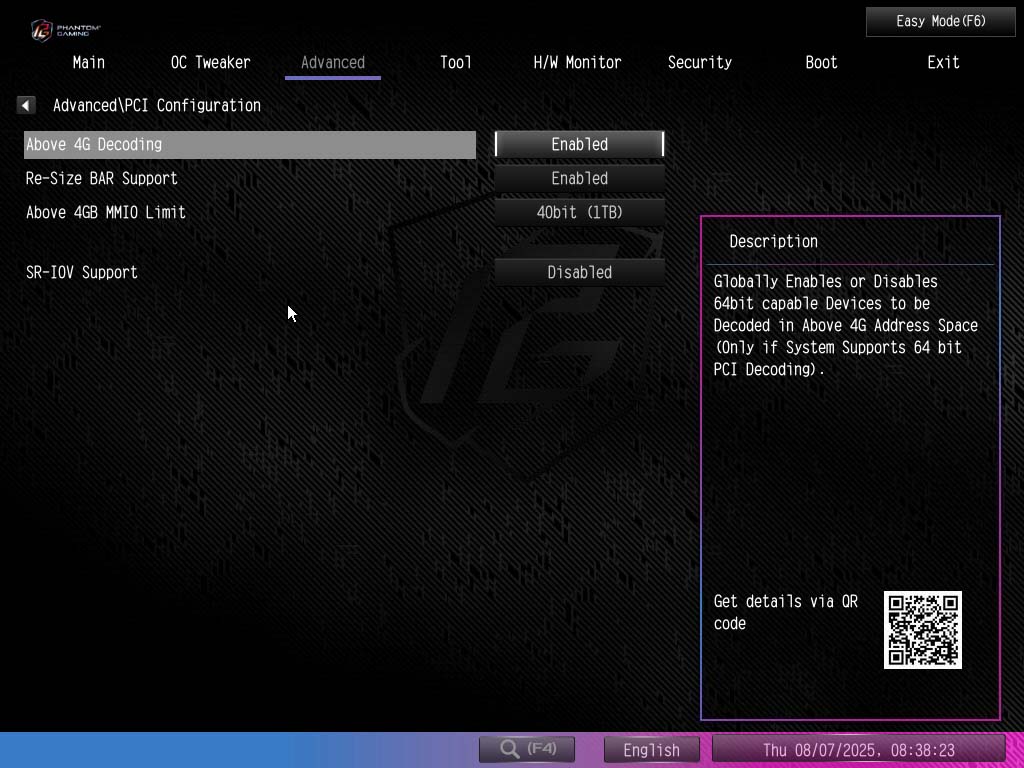Open the Above 4G Decoding dropdown

[x=579, y=144]
